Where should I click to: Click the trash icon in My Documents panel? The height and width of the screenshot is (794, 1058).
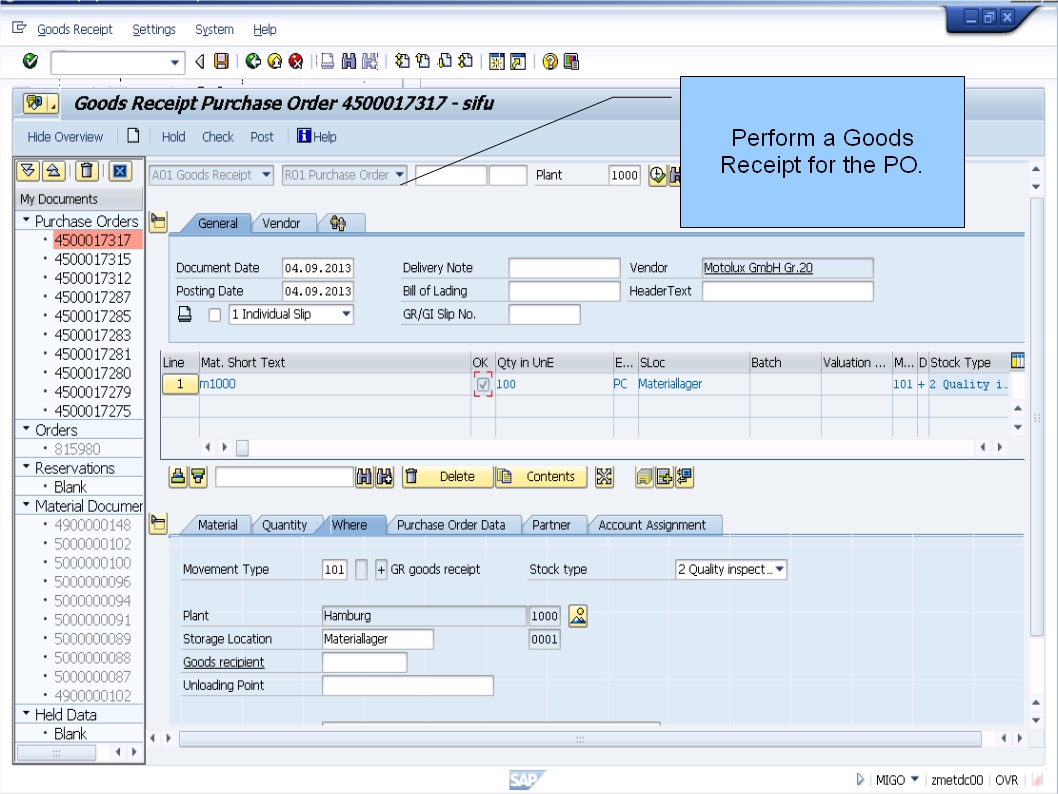[85, 172]
